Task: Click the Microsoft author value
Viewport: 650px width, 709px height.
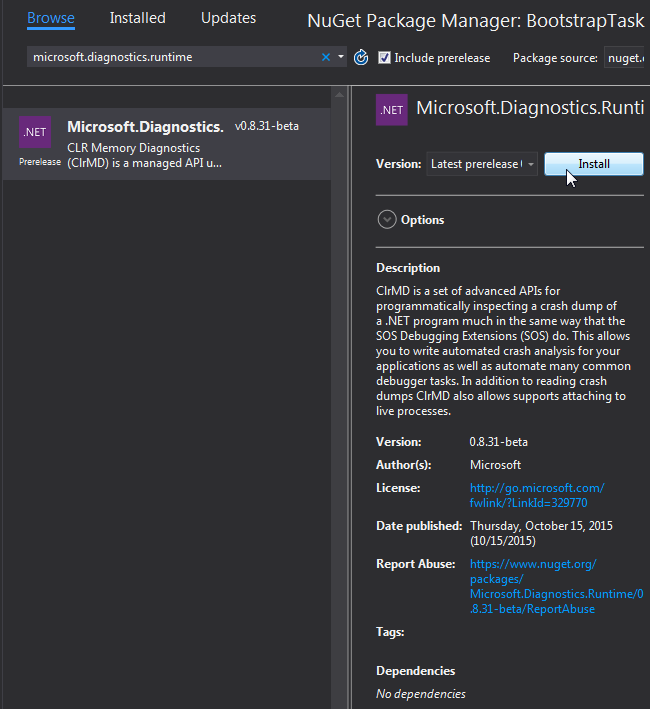Action: (x=495, y=465)
